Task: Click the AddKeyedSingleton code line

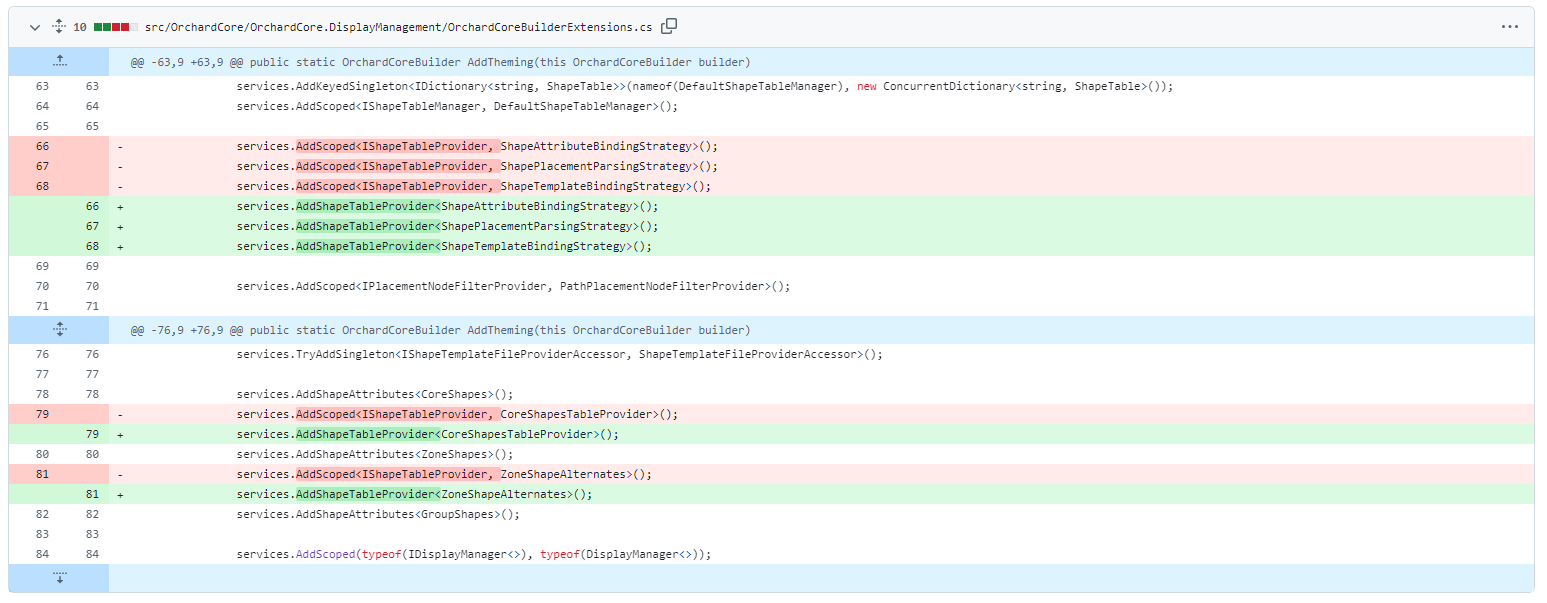Action: [x=704, y=86]
